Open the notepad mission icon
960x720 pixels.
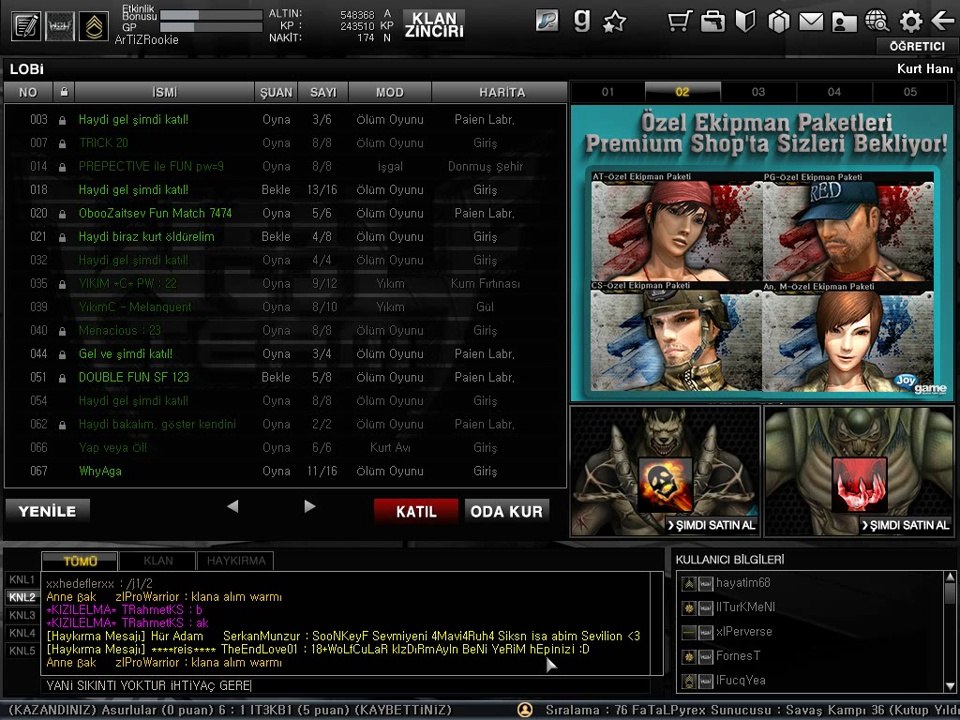coord(26,26)
